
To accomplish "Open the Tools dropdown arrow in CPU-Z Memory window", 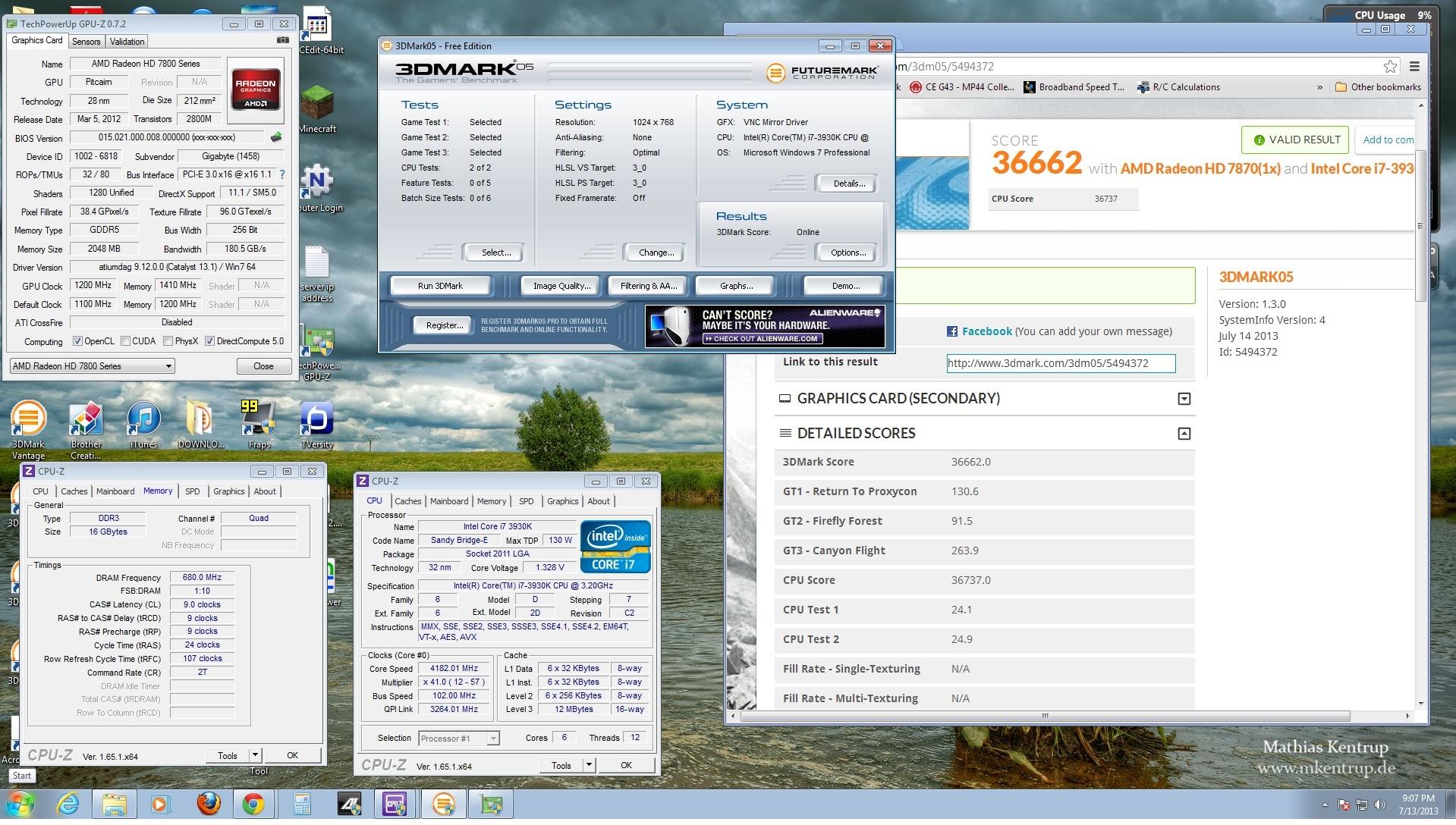I will pyautogui.click(x=256, y=755).
